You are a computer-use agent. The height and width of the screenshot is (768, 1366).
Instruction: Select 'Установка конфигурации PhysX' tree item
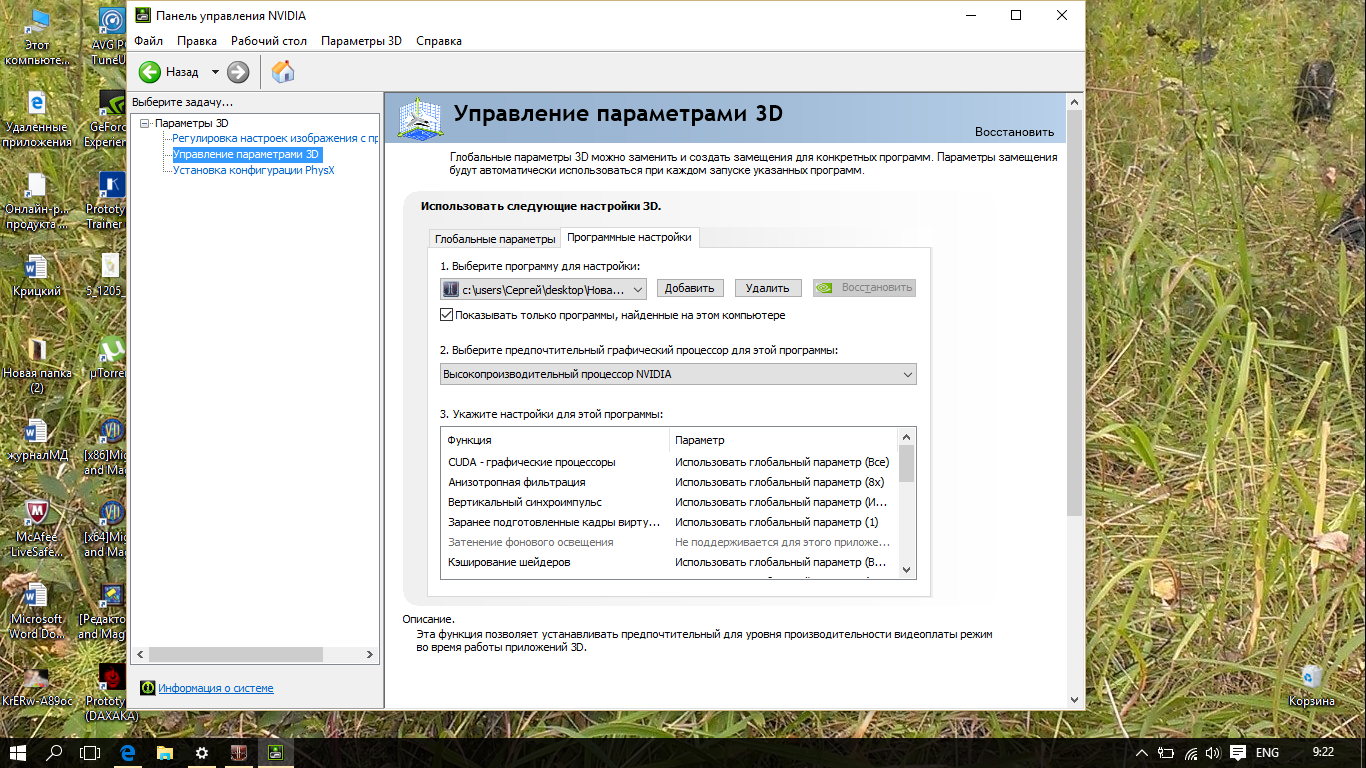[254, 170]
